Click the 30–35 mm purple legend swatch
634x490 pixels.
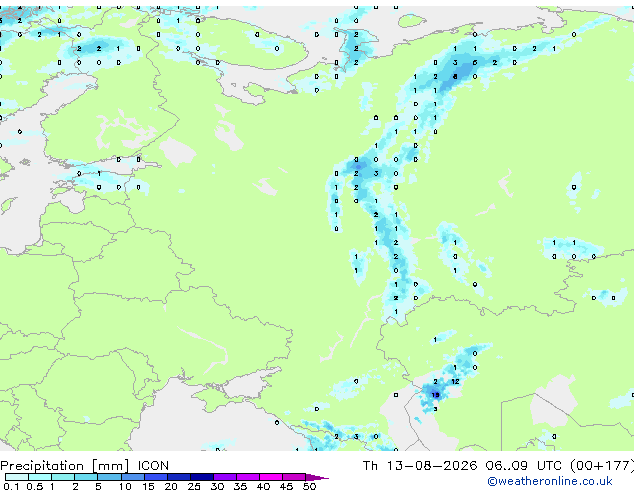point(224,477)
